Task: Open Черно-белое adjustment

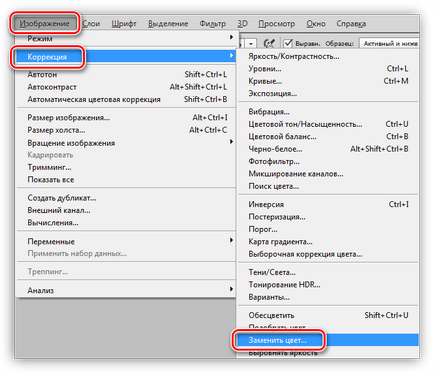Action: point(328,149)
